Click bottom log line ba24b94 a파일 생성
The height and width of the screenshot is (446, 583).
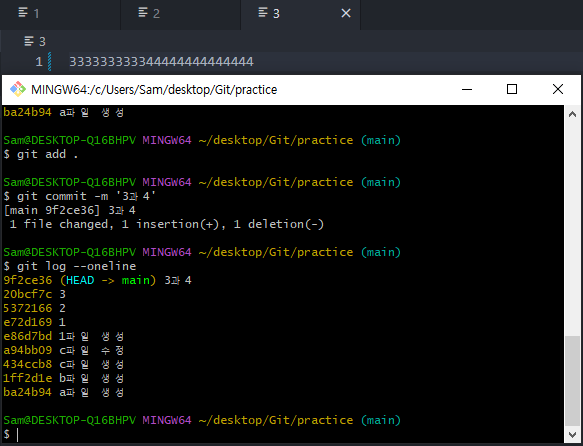coord(64,392)
